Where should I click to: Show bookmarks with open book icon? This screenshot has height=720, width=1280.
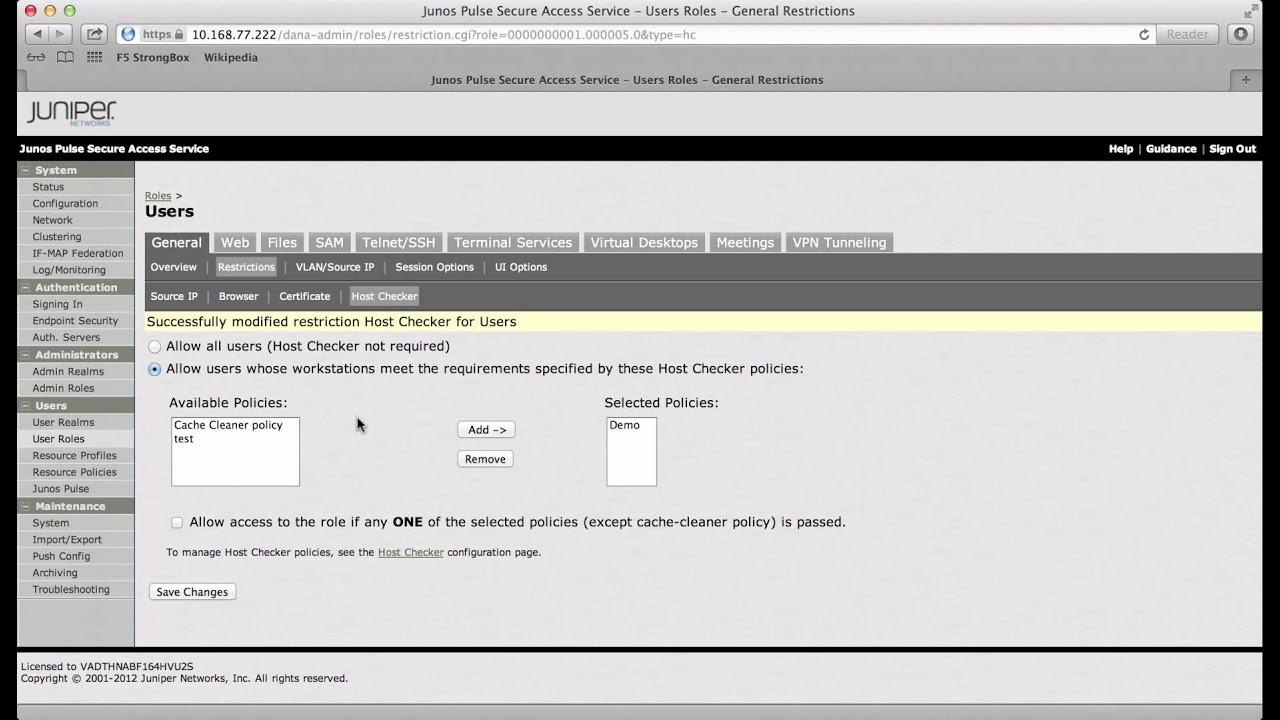65,57
